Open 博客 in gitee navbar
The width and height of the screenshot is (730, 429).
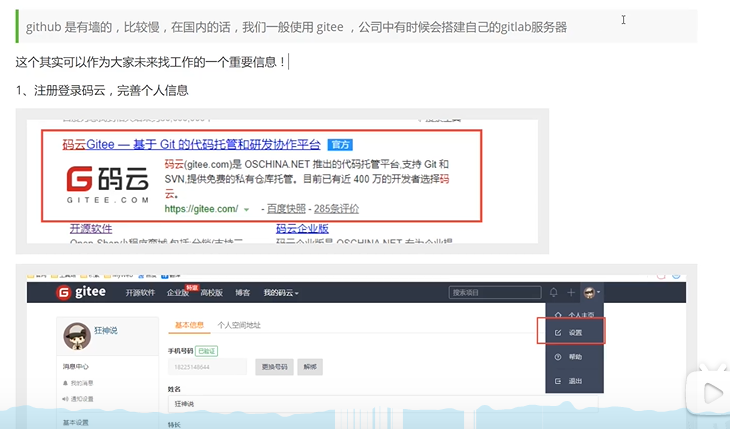(x=243, y=293)
